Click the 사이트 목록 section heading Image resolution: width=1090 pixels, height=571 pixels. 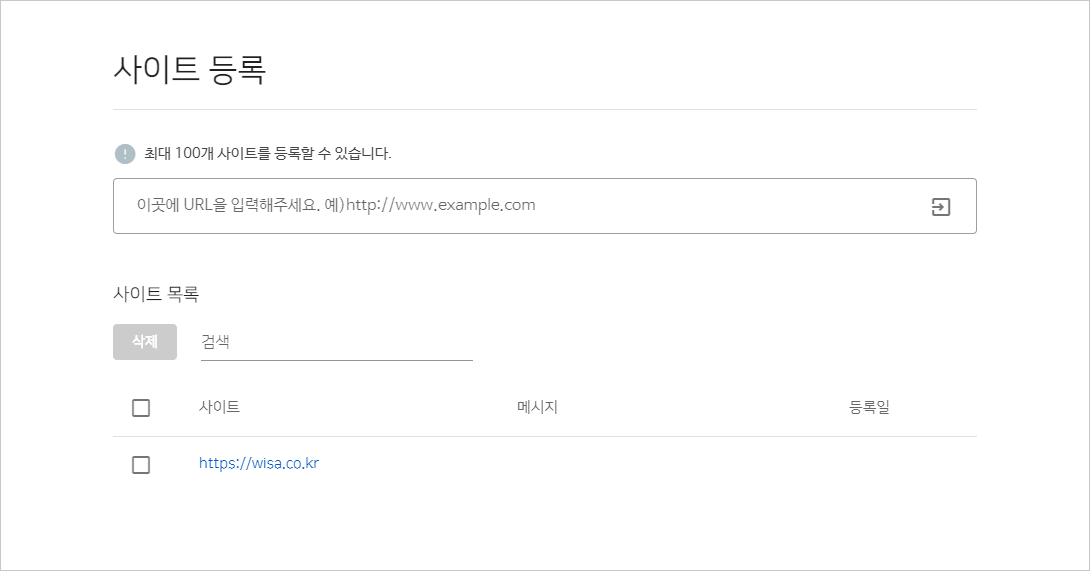pyautogui.click(x=156, y=293)
